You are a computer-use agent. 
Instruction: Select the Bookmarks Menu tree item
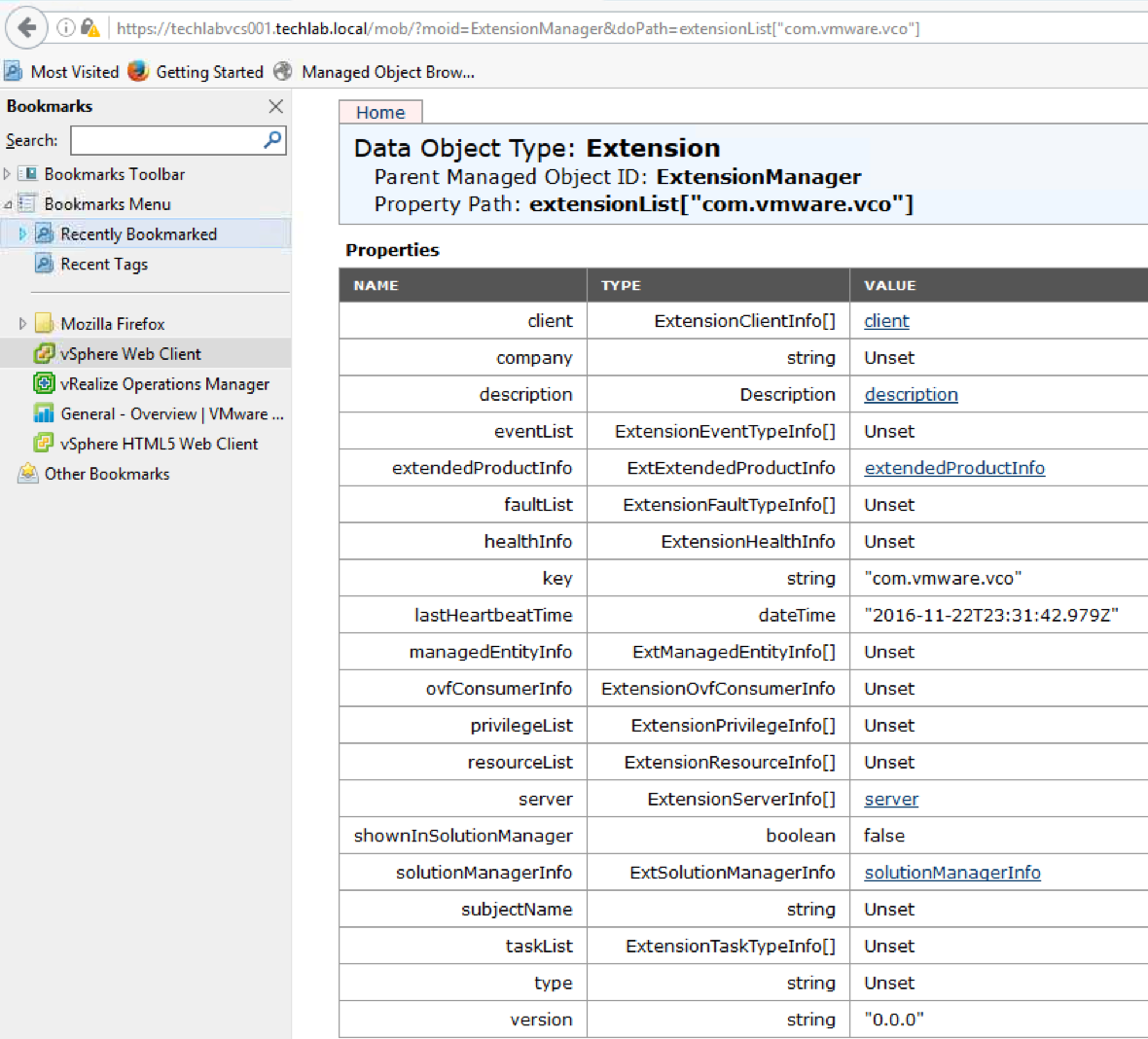coord(108,204)
